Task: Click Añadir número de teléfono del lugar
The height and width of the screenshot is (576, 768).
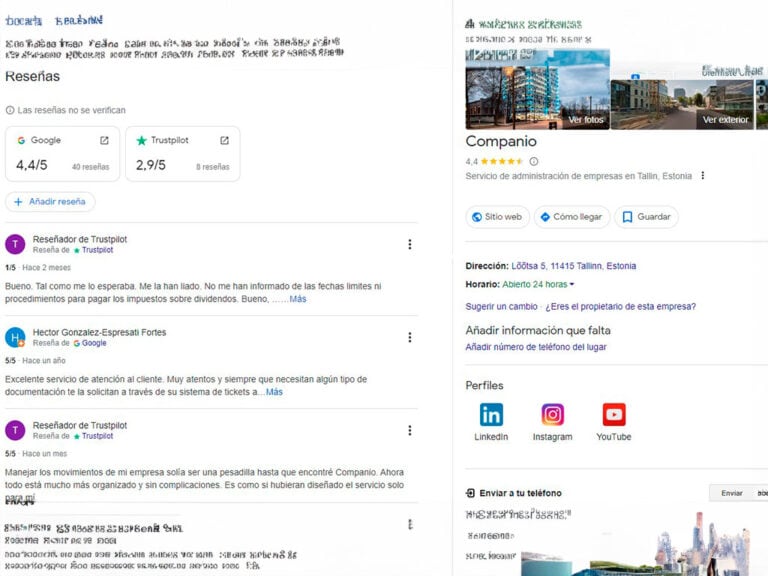Action: tap(536, 347)
